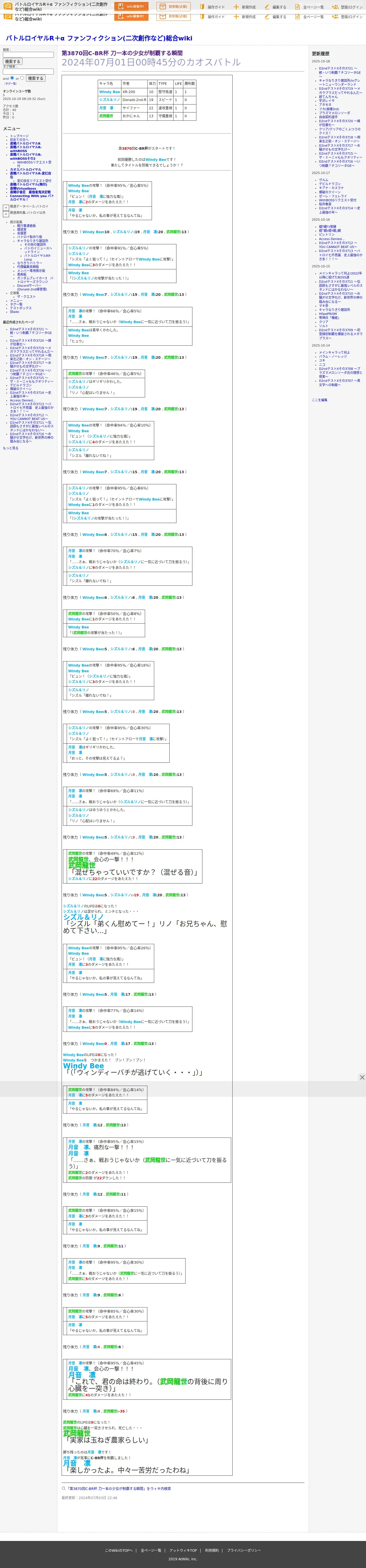Open 代理編集依頼板 link
The height and width of the screenshot is (1568, 366).
point(28,266)
